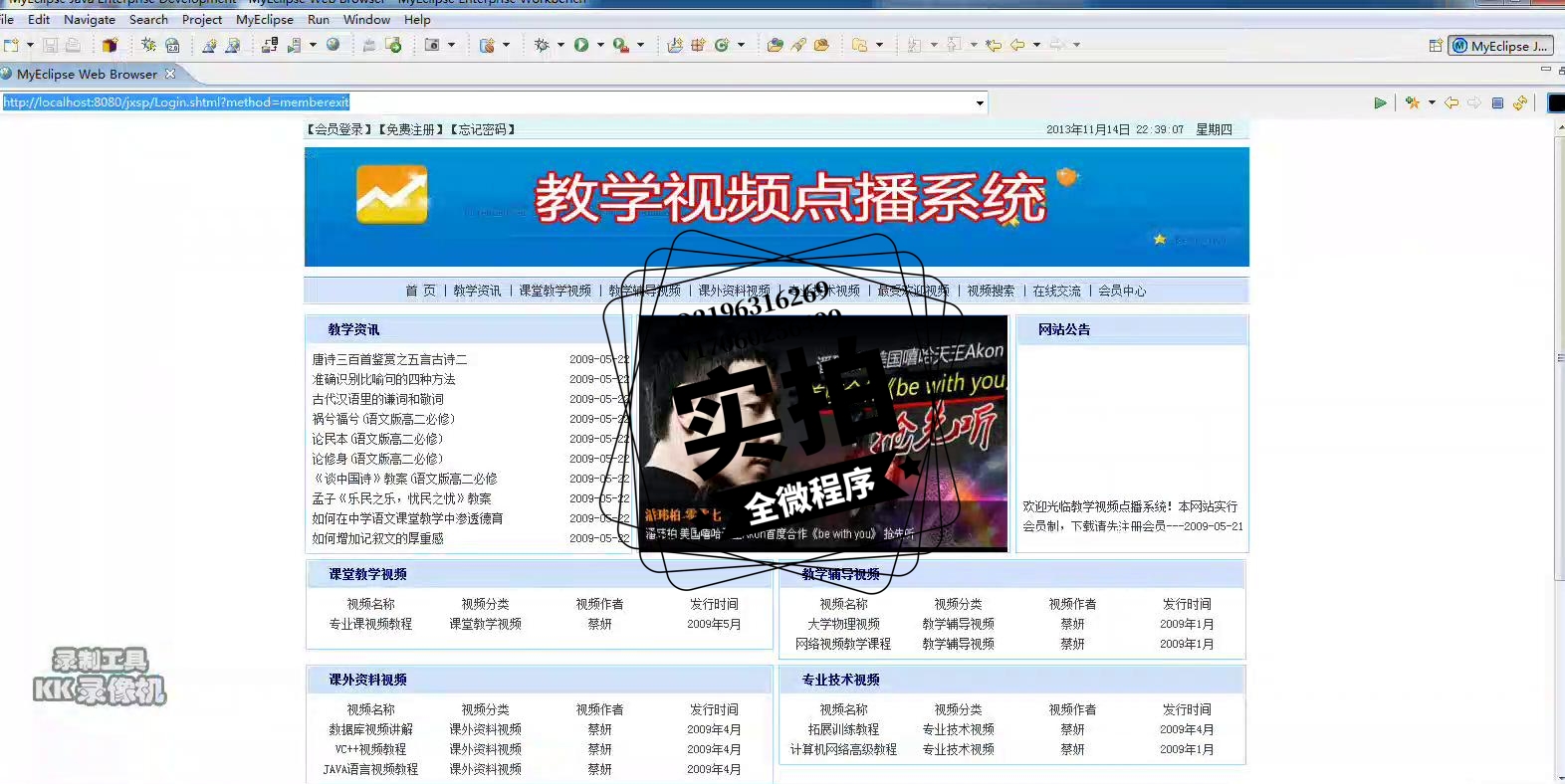This screenshot has height=784, width=1565.
Task: Click the Open Perspective icon
Action: (1436, 46)
